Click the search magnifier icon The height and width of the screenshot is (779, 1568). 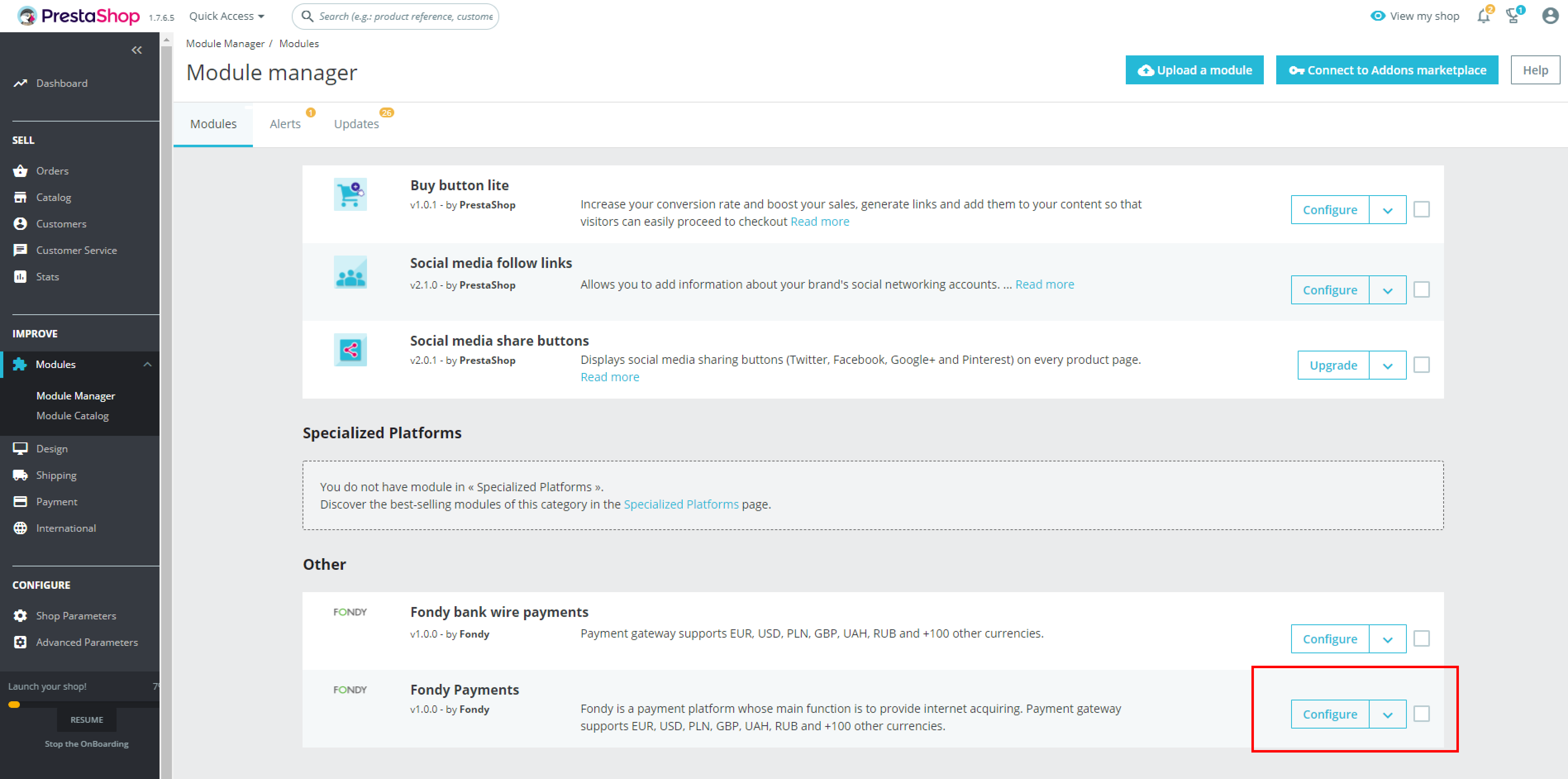point(307,16)
